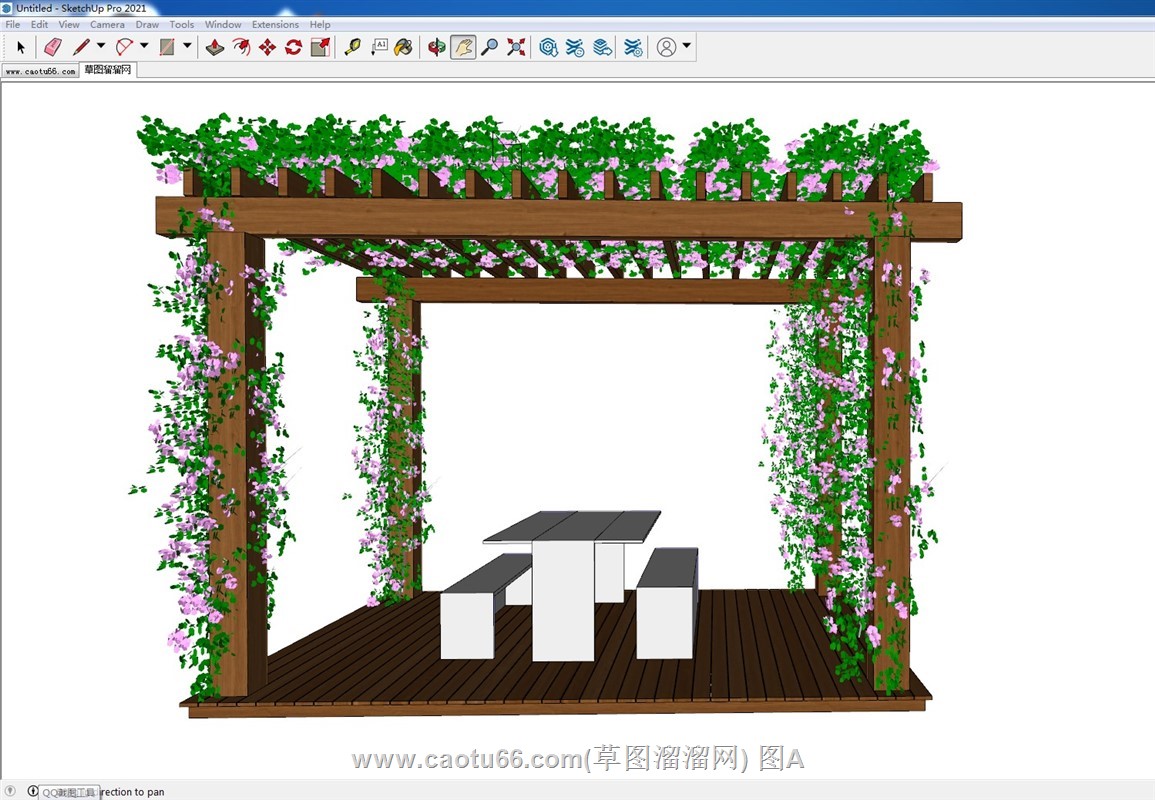Select the Pan hand tool
This screenshot has height=800, width=1155.
(x=463, y=48)
